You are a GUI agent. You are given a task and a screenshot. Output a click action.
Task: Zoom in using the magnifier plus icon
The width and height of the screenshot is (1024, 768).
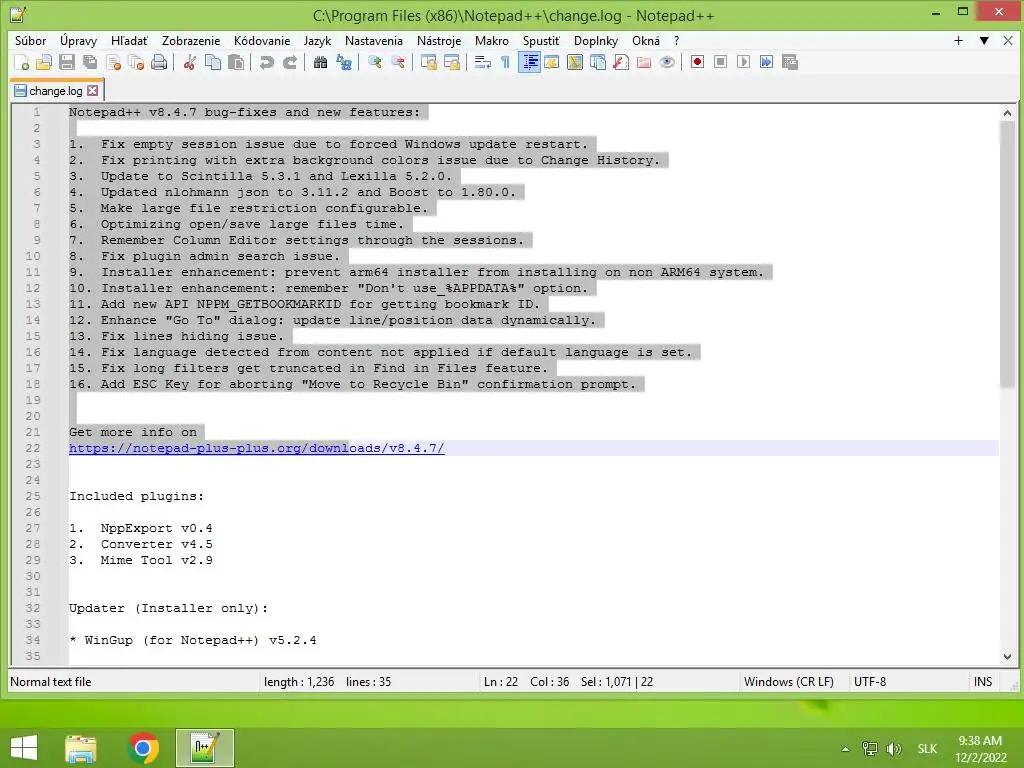374,62
